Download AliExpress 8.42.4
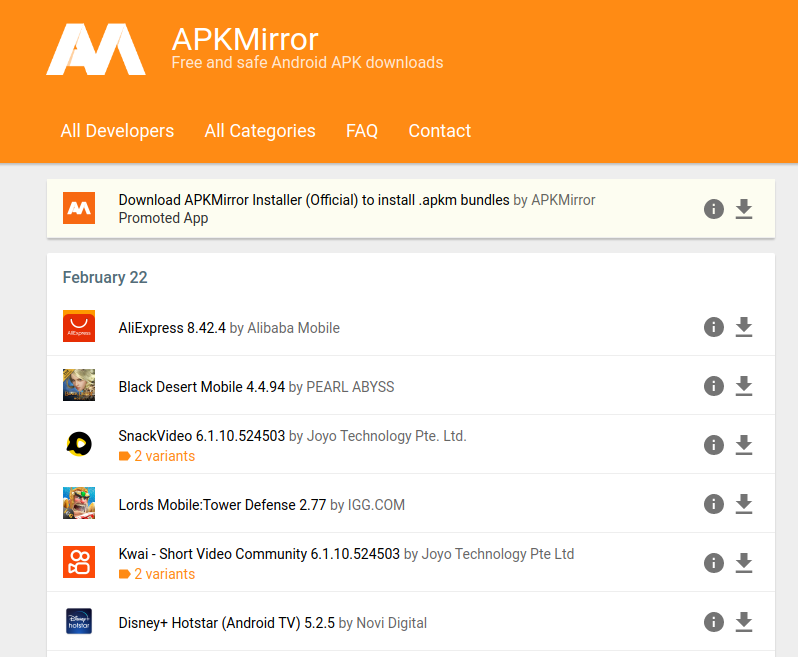 744,327
